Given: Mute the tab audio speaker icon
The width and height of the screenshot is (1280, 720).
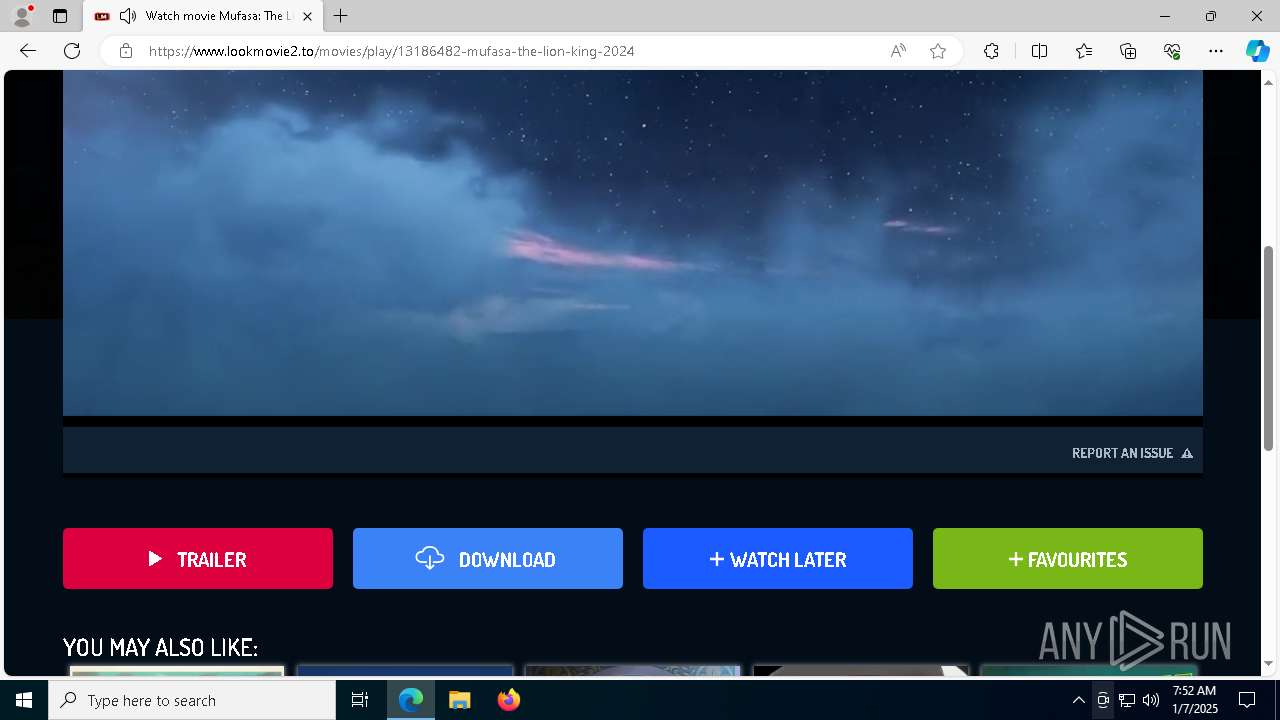Looking at the screenshot, I should [x=127, y=16].
